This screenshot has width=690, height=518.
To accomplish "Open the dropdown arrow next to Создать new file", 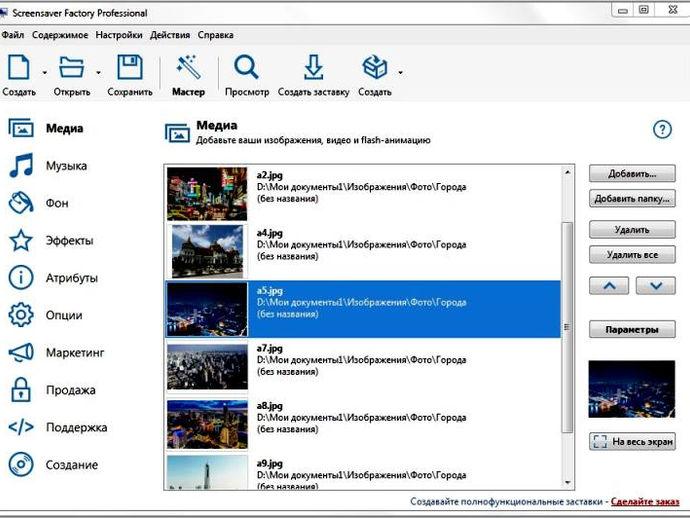I will click(44, 72).
